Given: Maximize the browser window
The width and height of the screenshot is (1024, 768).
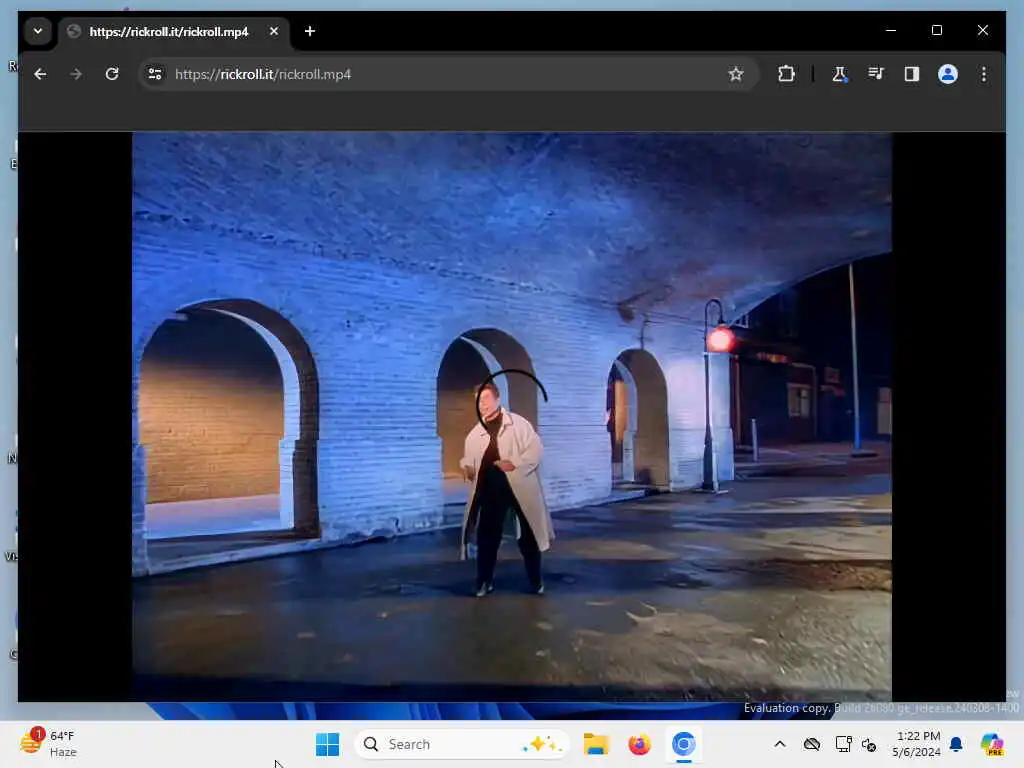Looking at the screenshot, I should [x=936, y=31].
